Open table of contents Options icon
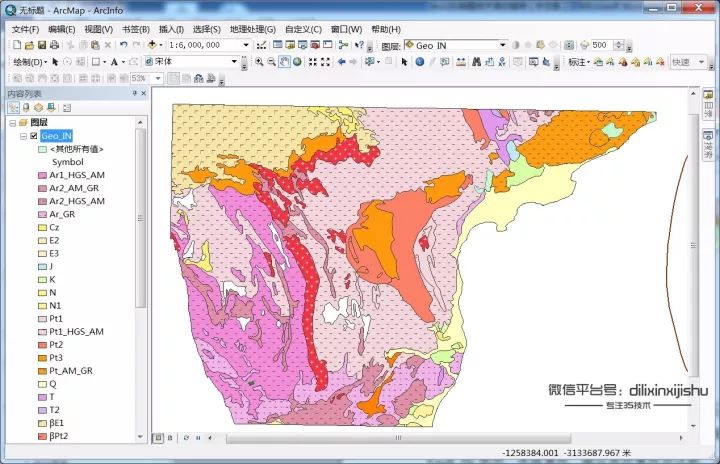The width and height of the screenshot is (720, 464). pos(67,108)
